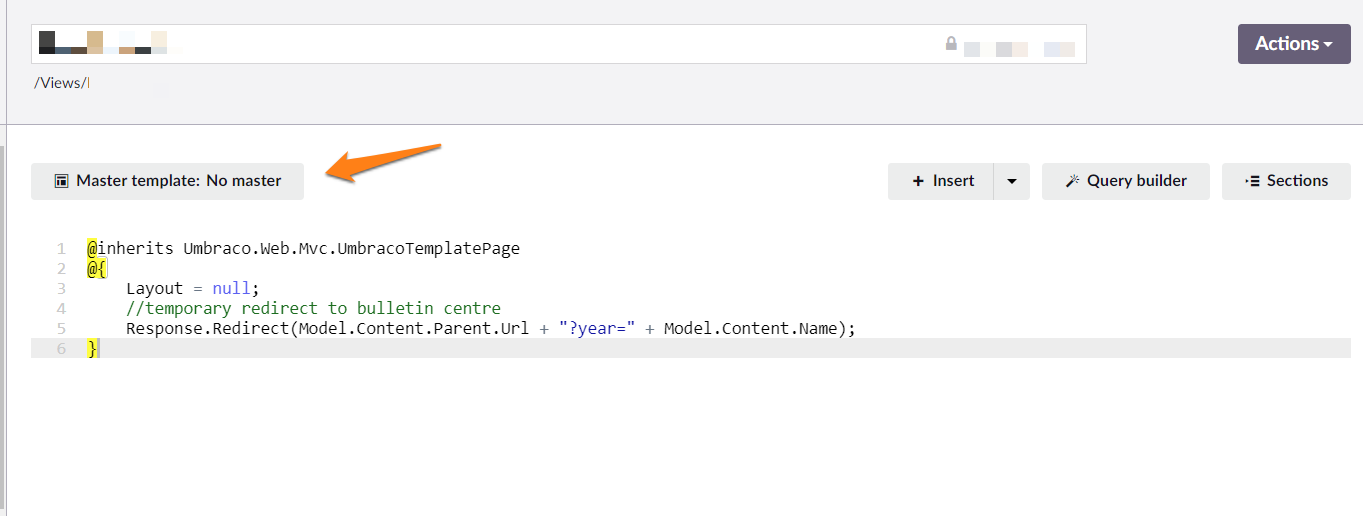Image resolution: width=1363 pixels, height=516 pixels.
Task: Click the "?year=" string literal
Action: click(597, 328)
